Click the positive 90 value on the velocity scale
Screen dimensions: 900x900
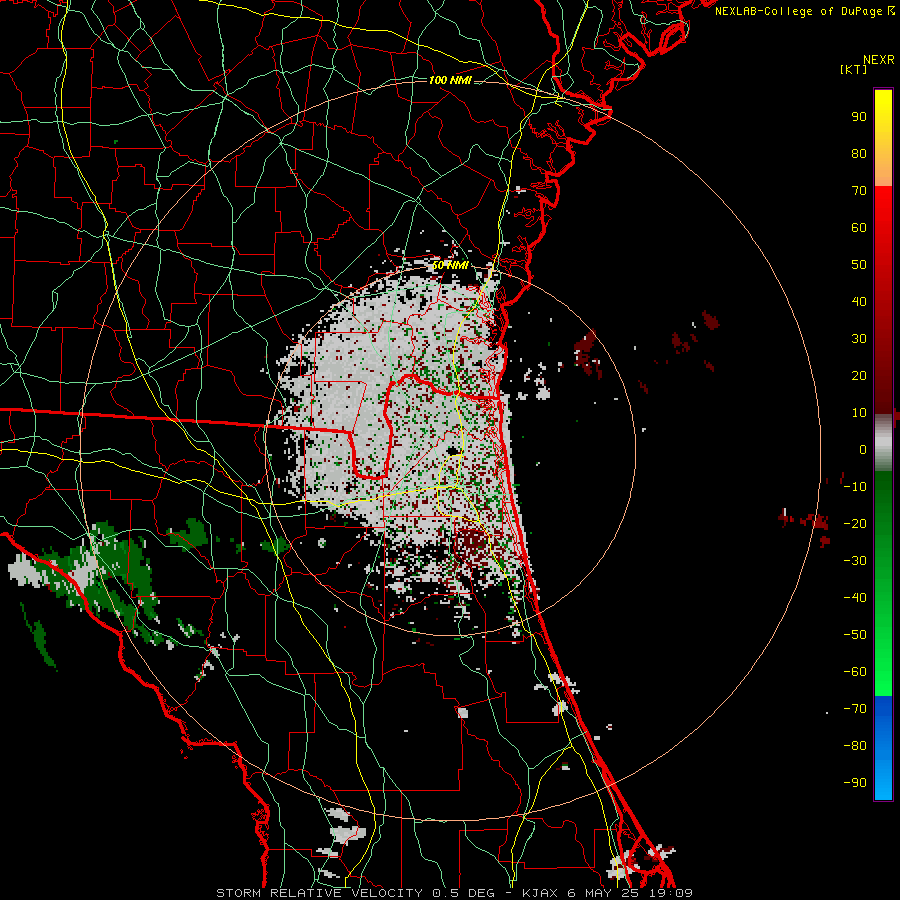tap(859, 117)
